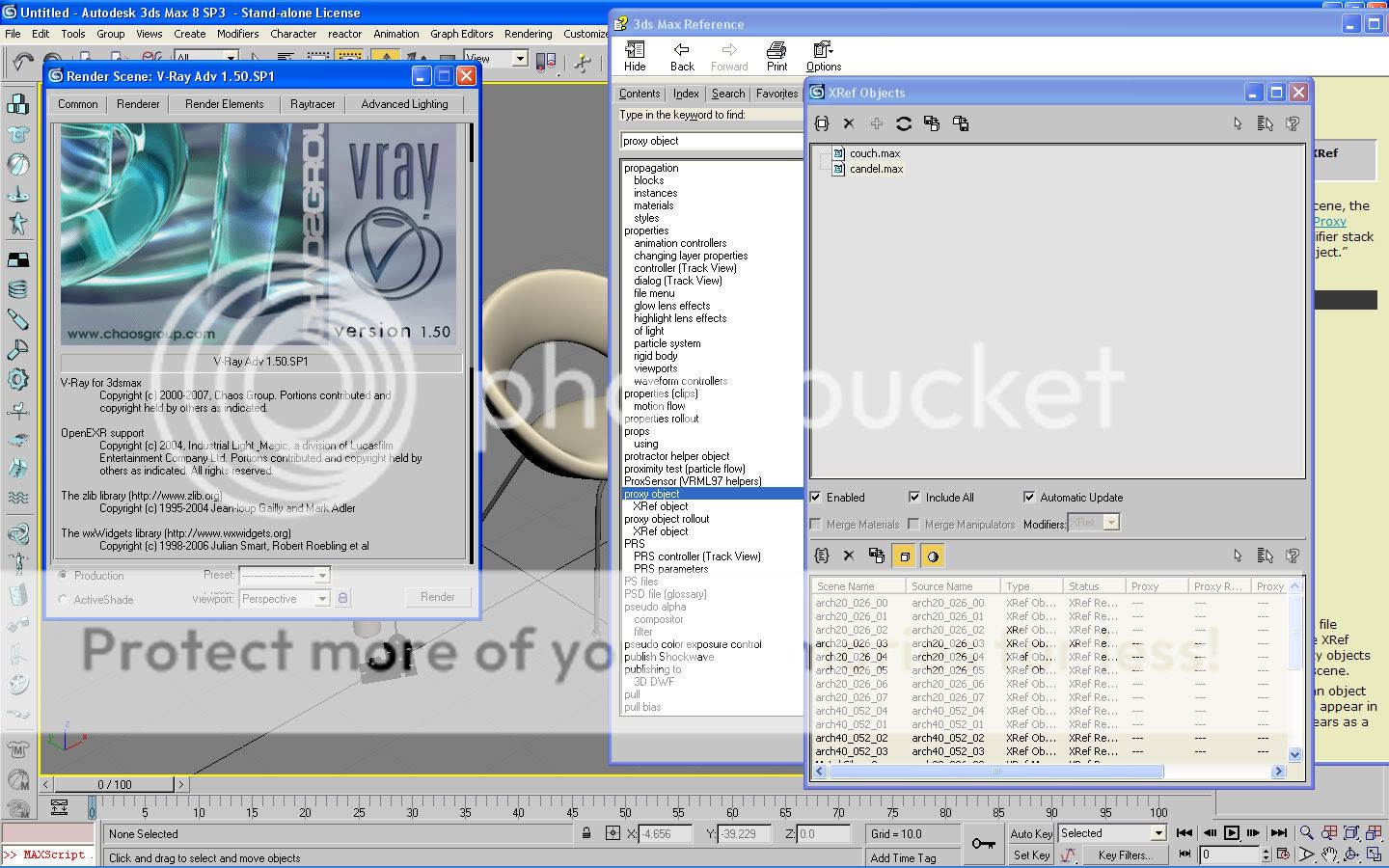Click Pan hand viewport tool
The image size is (1389, 868).
click(x=1329, y=854)
